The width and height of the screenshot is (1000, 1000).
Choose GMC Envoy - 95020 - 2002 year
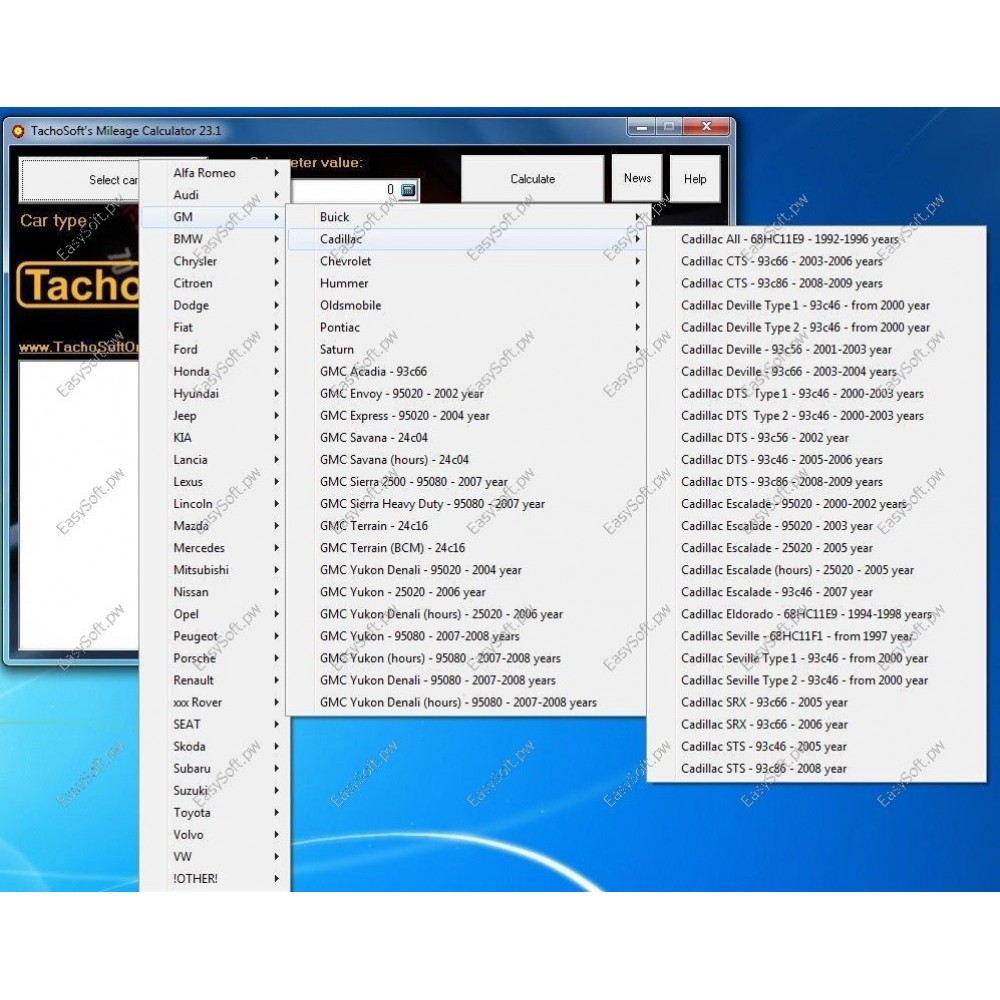tap(466, 393)
